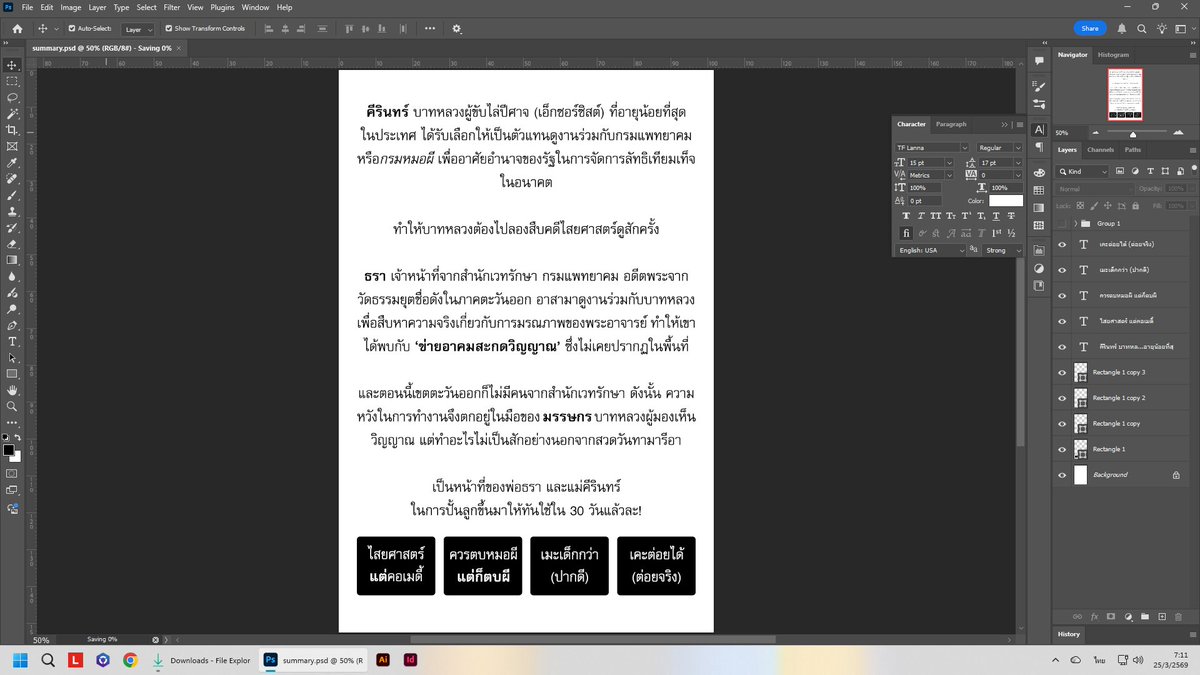Open the Filter menu

[172, 7]
